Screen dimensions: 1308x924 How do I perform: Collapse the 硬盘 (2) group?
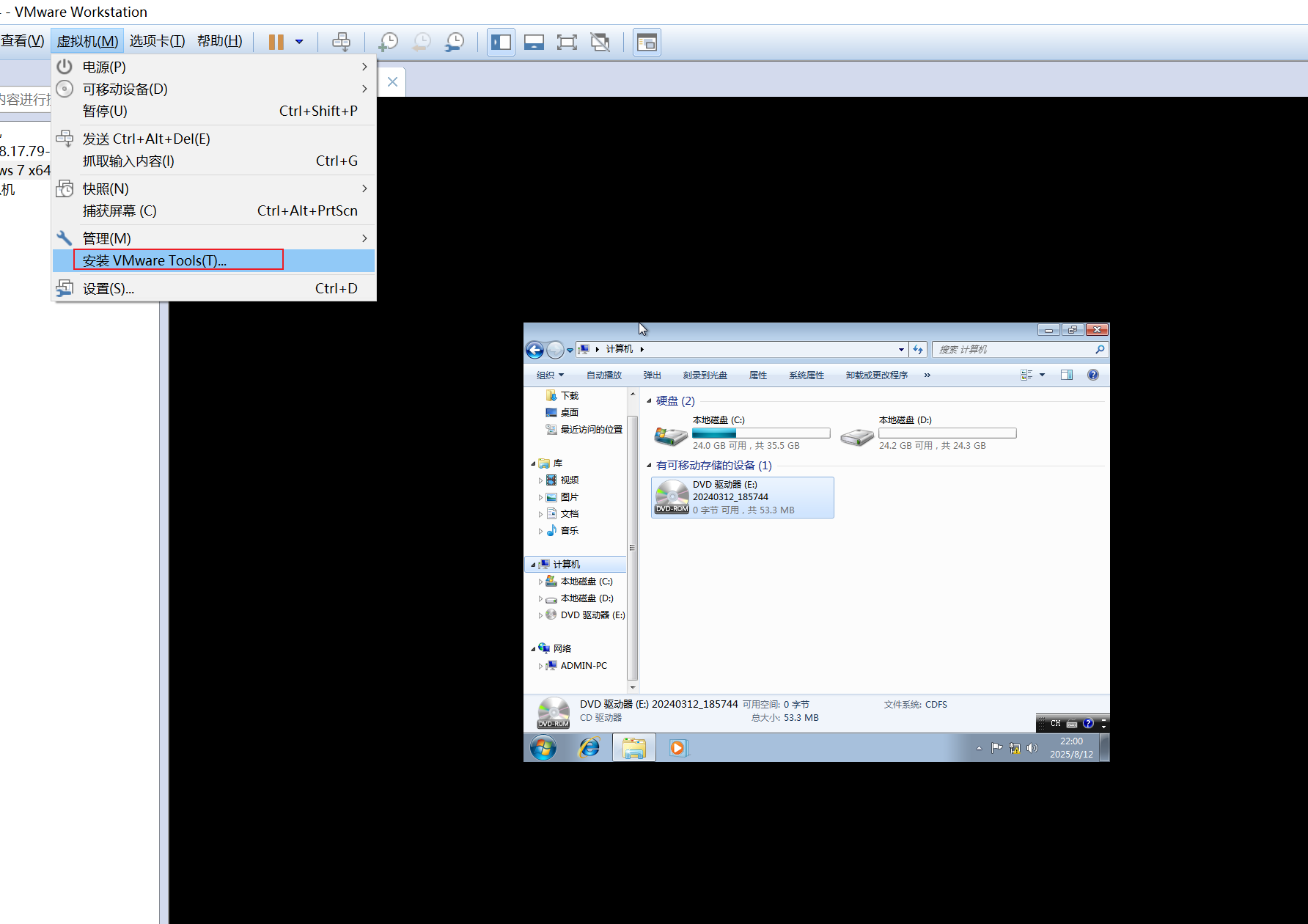point(649,401)
